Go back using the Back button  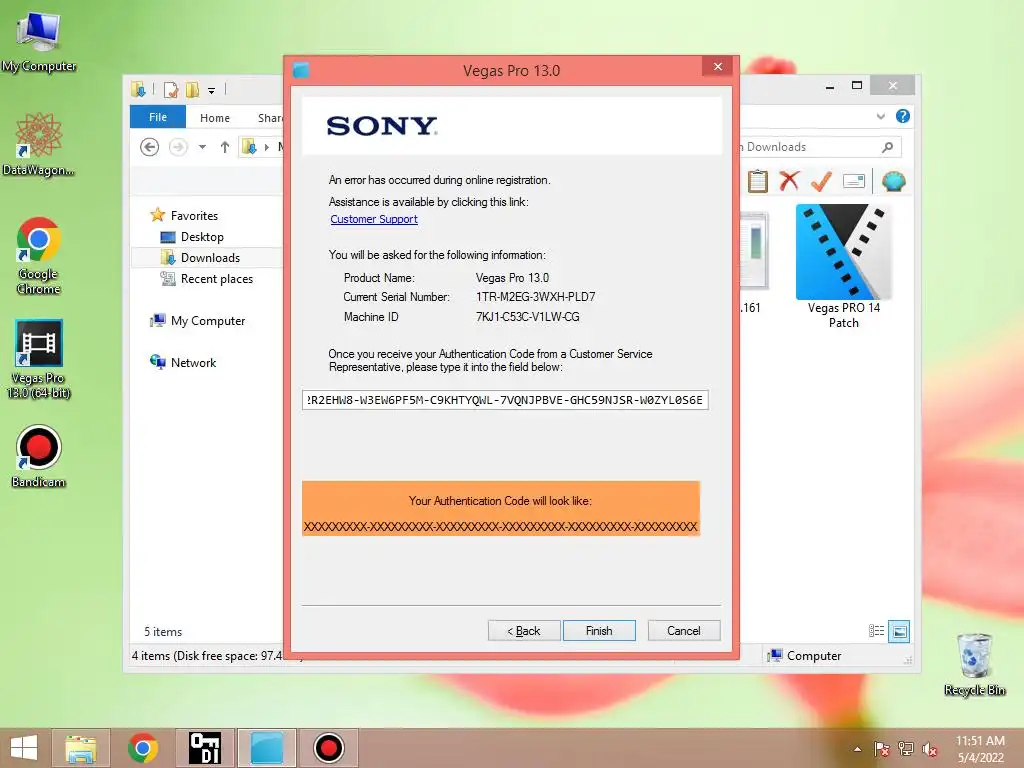[524, 631]
